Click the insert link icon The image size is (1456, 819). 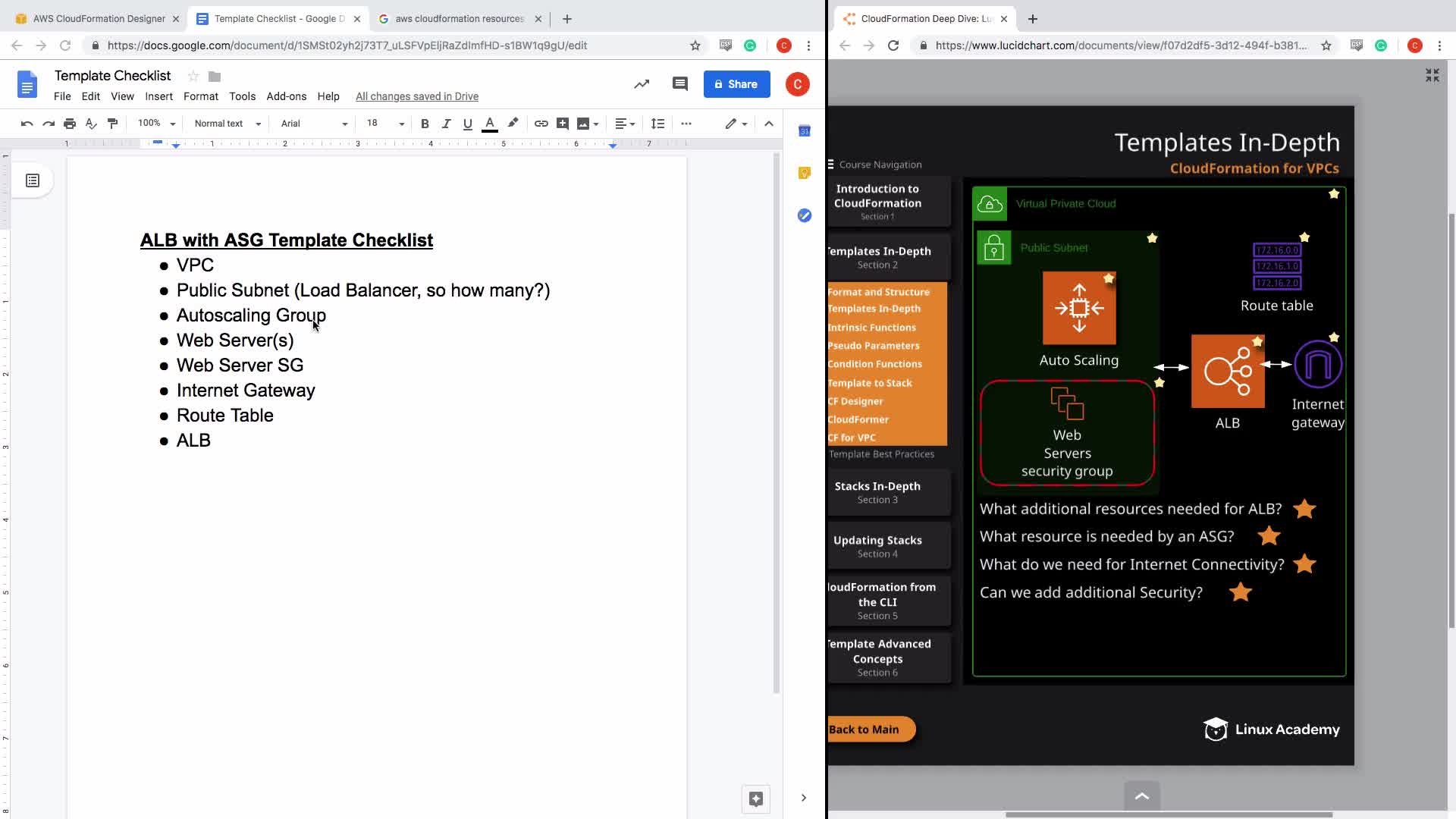[541, 124]
